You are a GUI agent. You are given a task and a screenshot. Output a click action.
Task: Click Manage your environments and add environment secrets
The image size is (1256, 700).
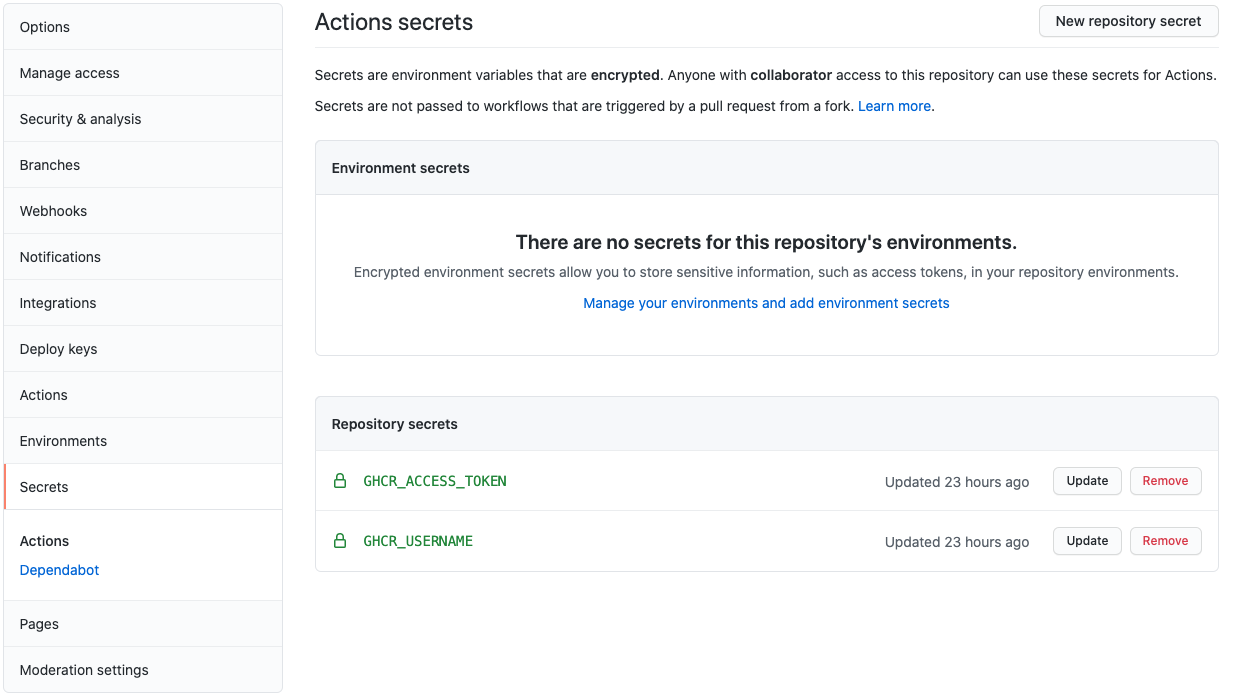tap(766, 303)
